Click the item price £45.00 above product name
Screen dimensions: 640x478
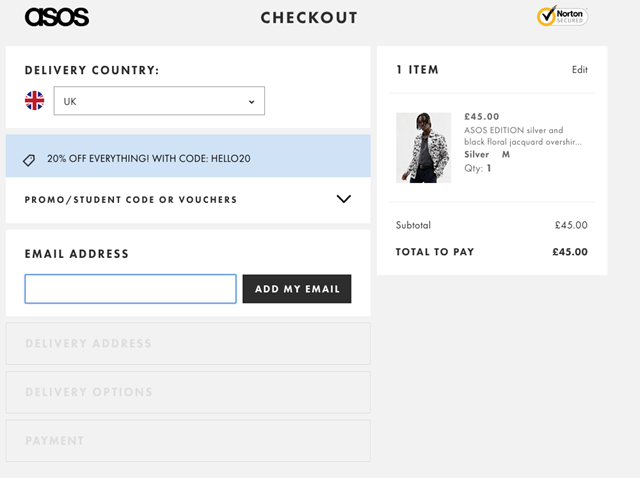click(482, 116)
